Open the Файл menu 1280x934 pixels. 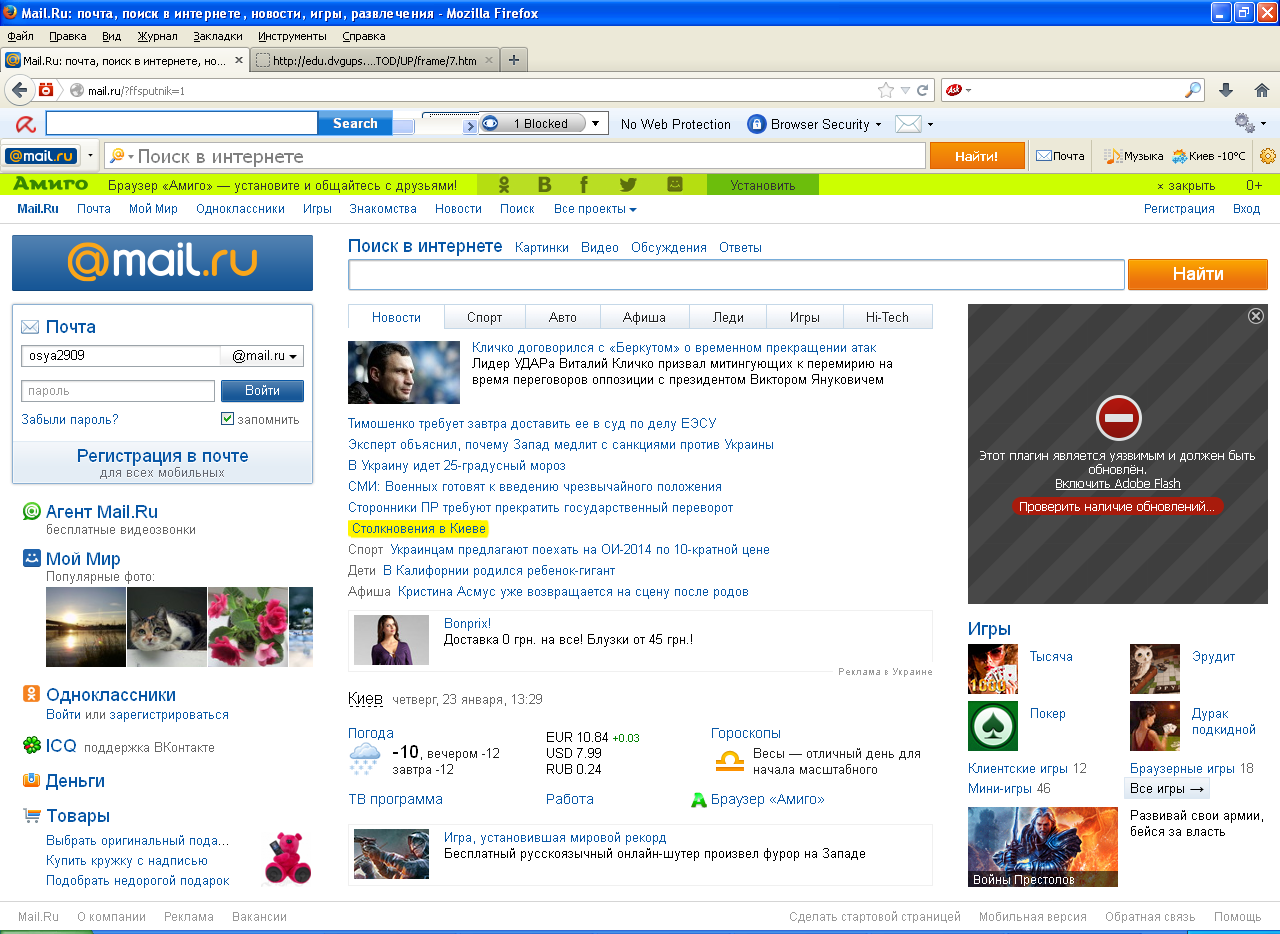coord(20,36)
